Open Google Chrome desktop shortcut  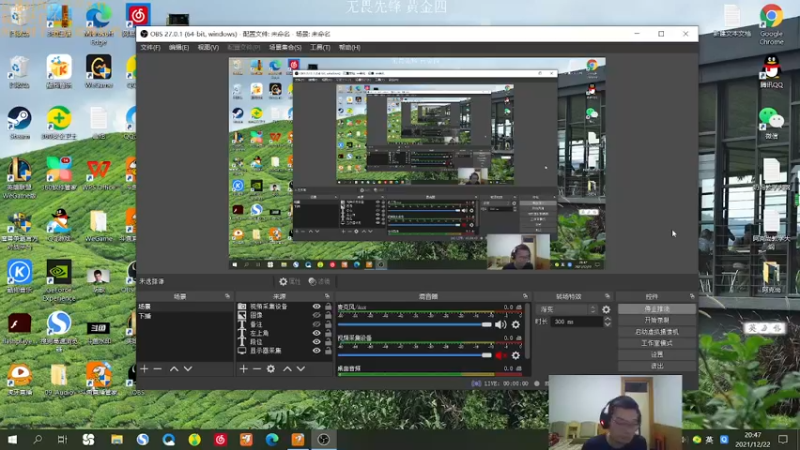(x=771, y=24)
